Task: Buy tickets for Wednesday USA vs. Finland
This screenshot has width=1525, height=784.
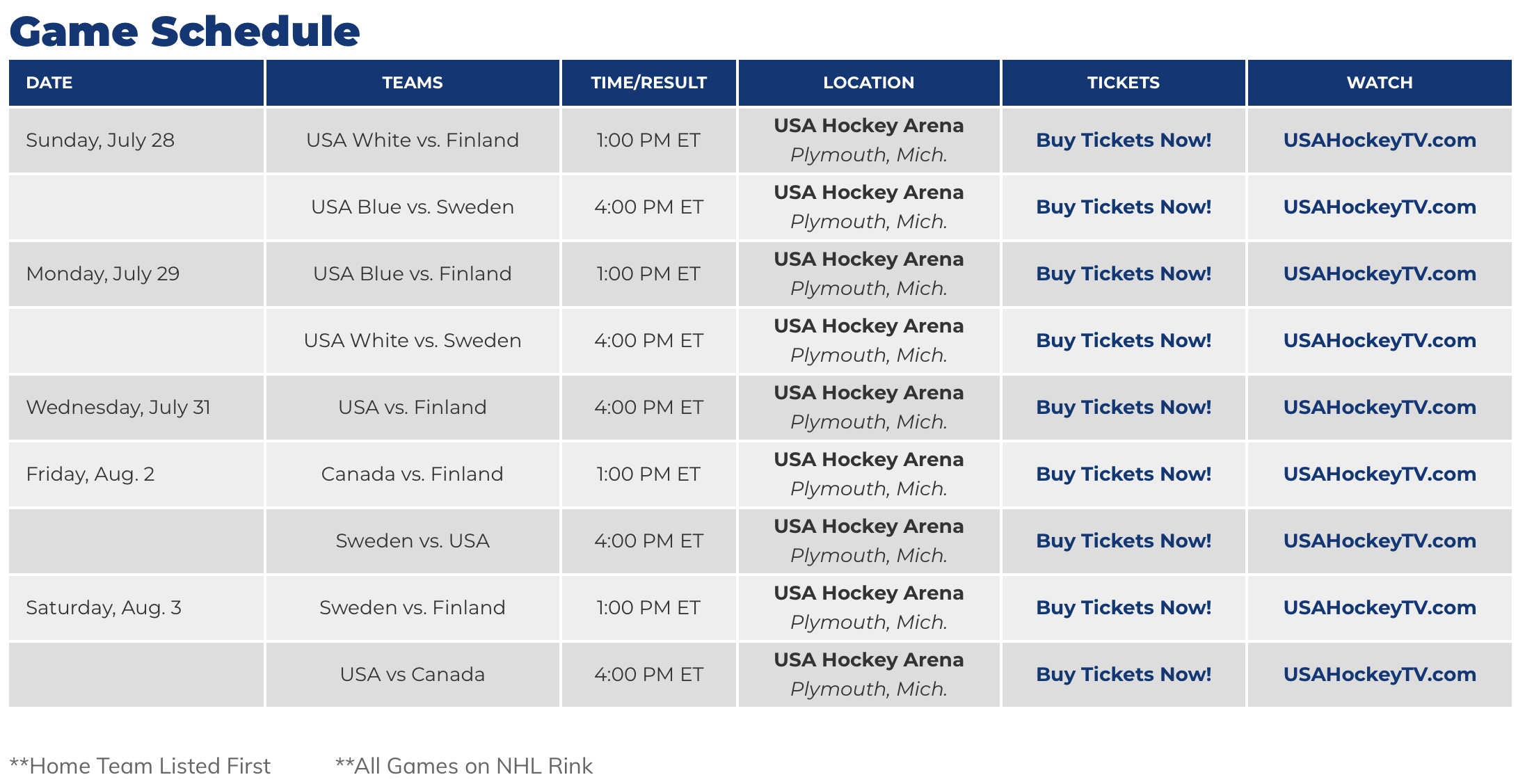Action: tap(1124, 408)
